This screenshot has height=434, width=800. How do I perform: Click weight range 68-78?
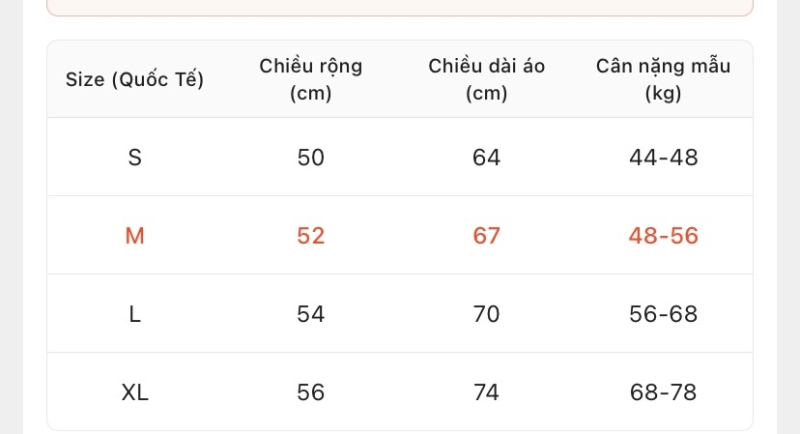(663, 392)
